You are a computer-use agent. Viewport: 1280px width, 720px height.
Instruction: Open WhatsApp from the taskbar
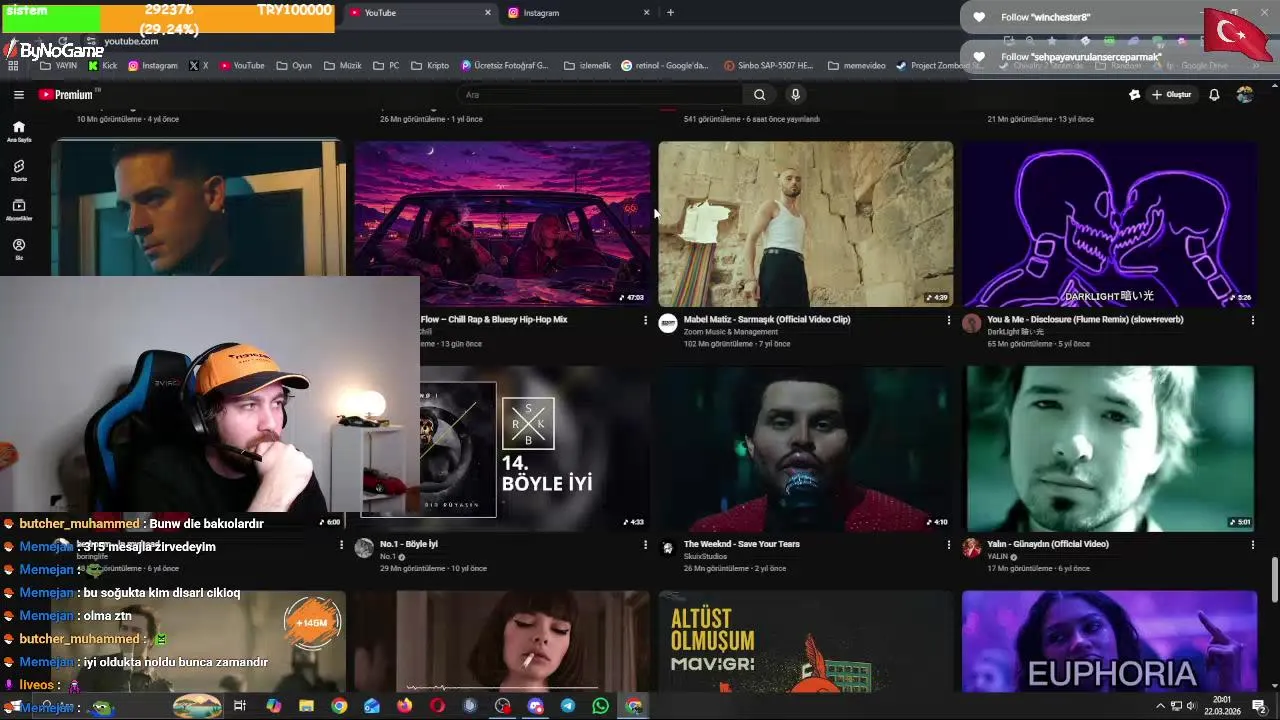(600, 706)
